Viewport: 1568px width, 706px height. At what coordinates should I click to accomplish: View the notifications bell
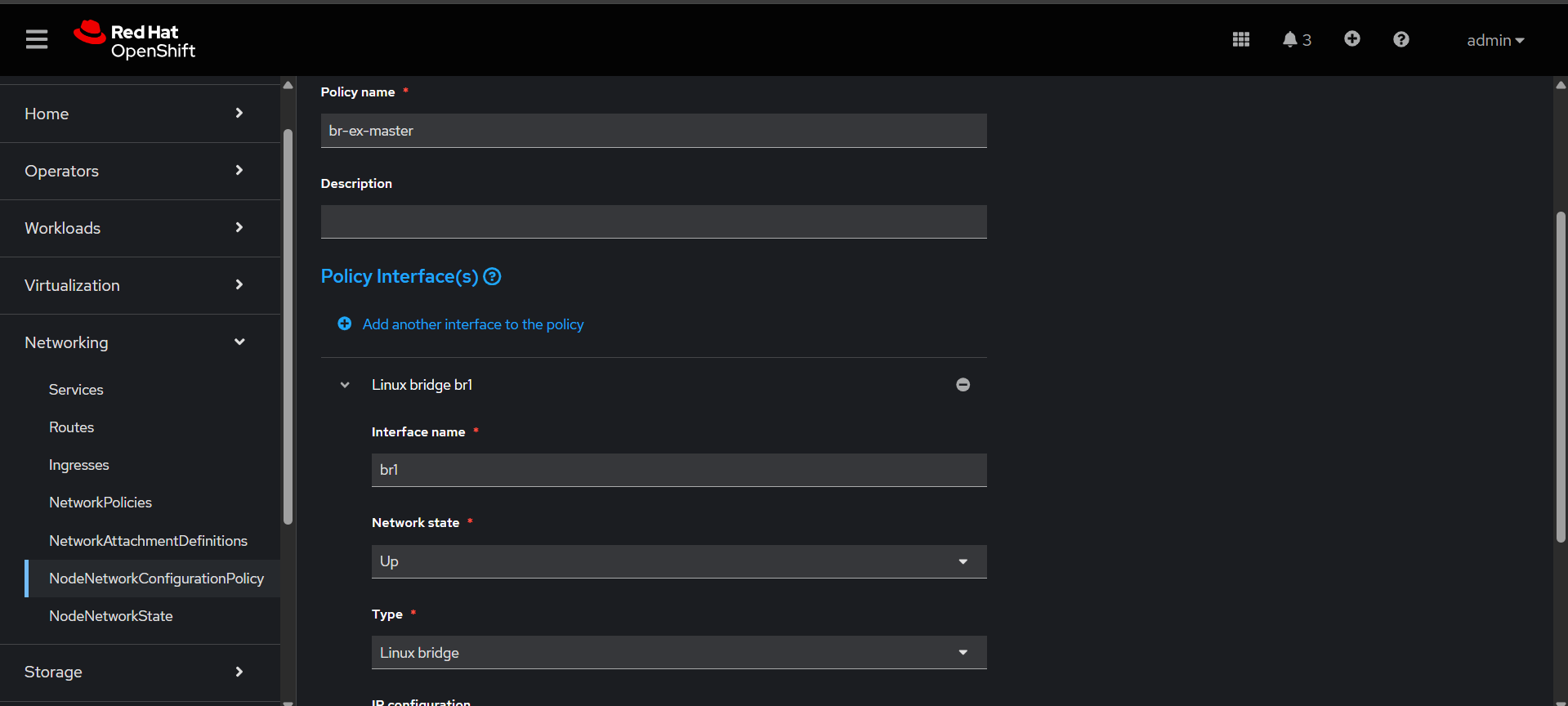click(1296, 39)
